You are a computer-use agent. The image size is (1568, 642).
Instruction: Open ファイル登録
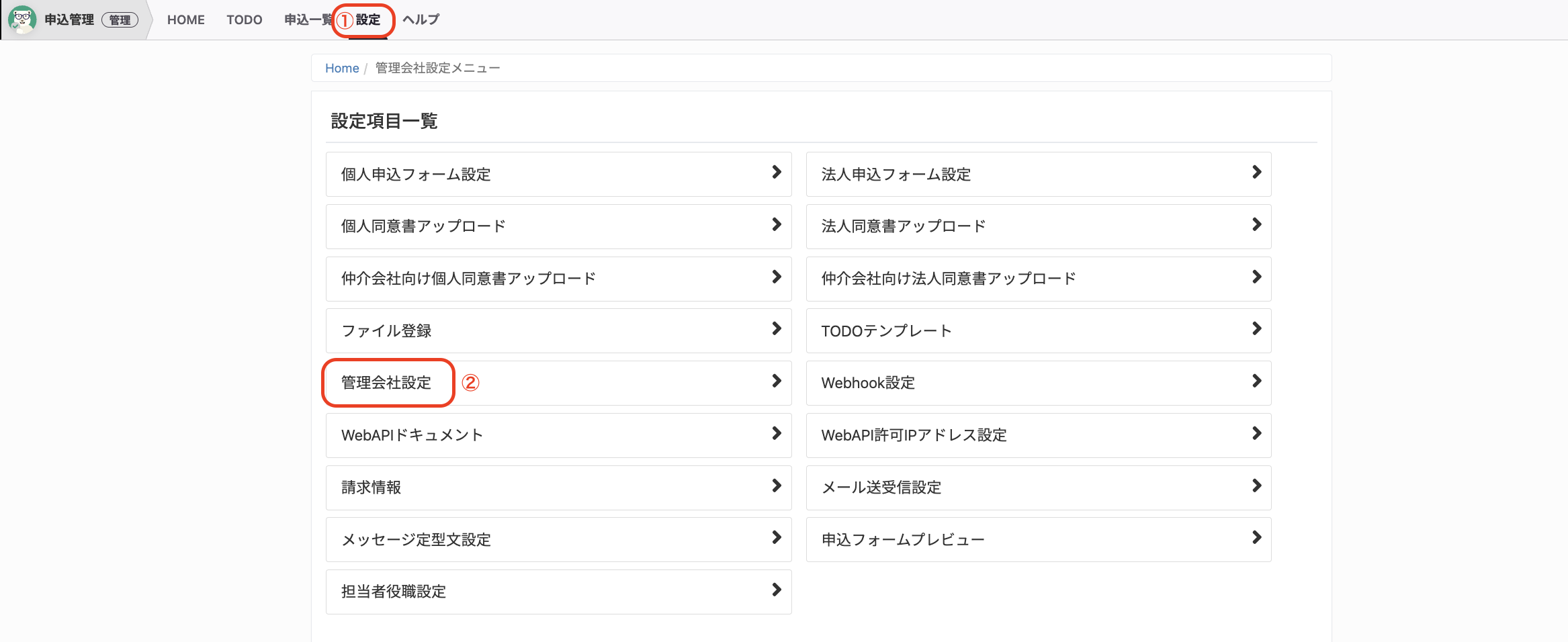tap(558, 330)
